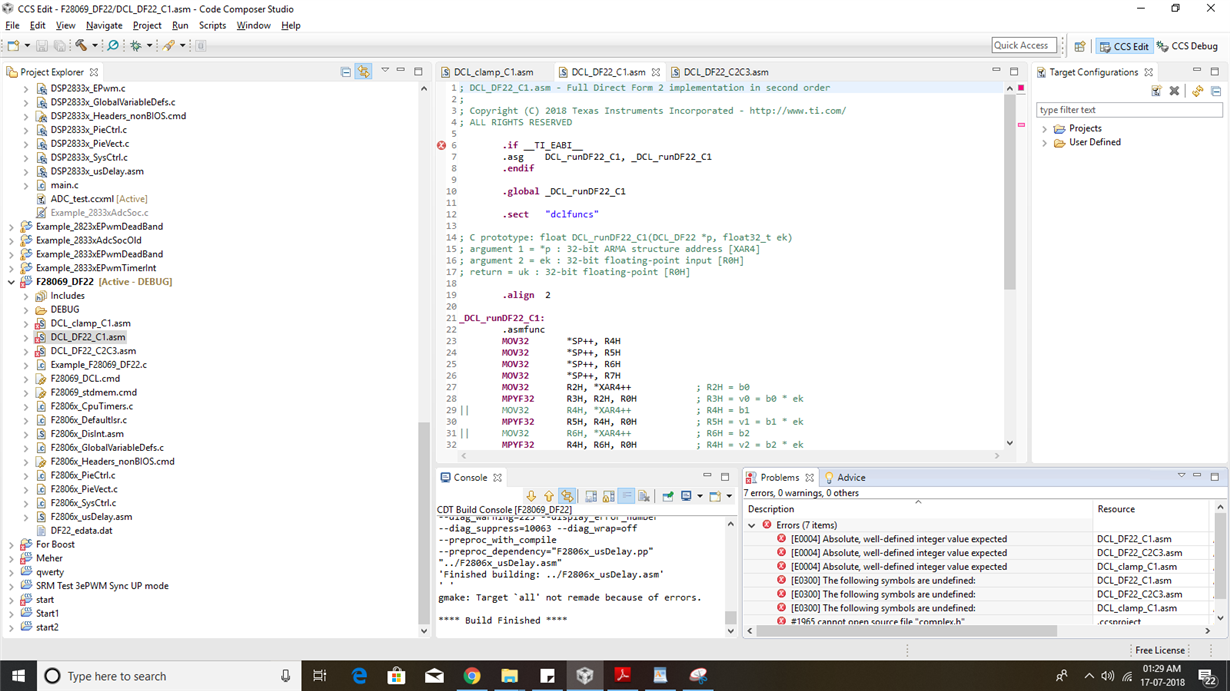
Task: Expand the Projects node in Target Configurations
Action: coord(1045,128)
